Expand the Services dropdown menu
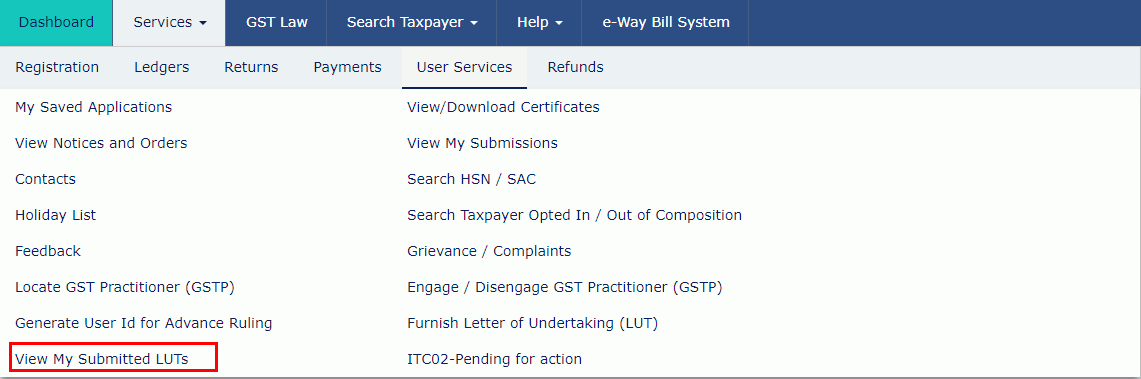Image resolution: width=1141 pixels, height=379 pixels. pos(170,23)
